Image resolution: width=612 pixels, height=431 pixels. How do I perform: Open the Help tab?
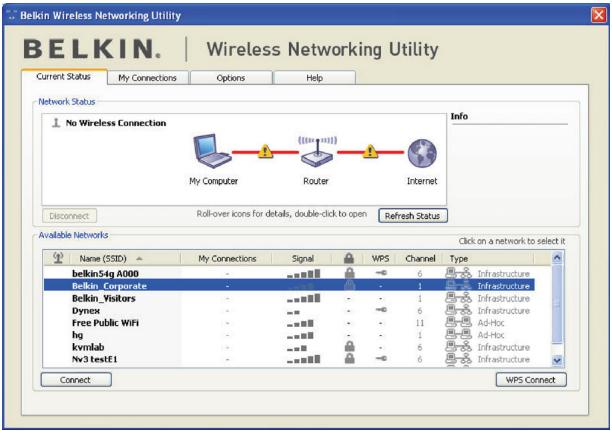click(x=314, y=78)
